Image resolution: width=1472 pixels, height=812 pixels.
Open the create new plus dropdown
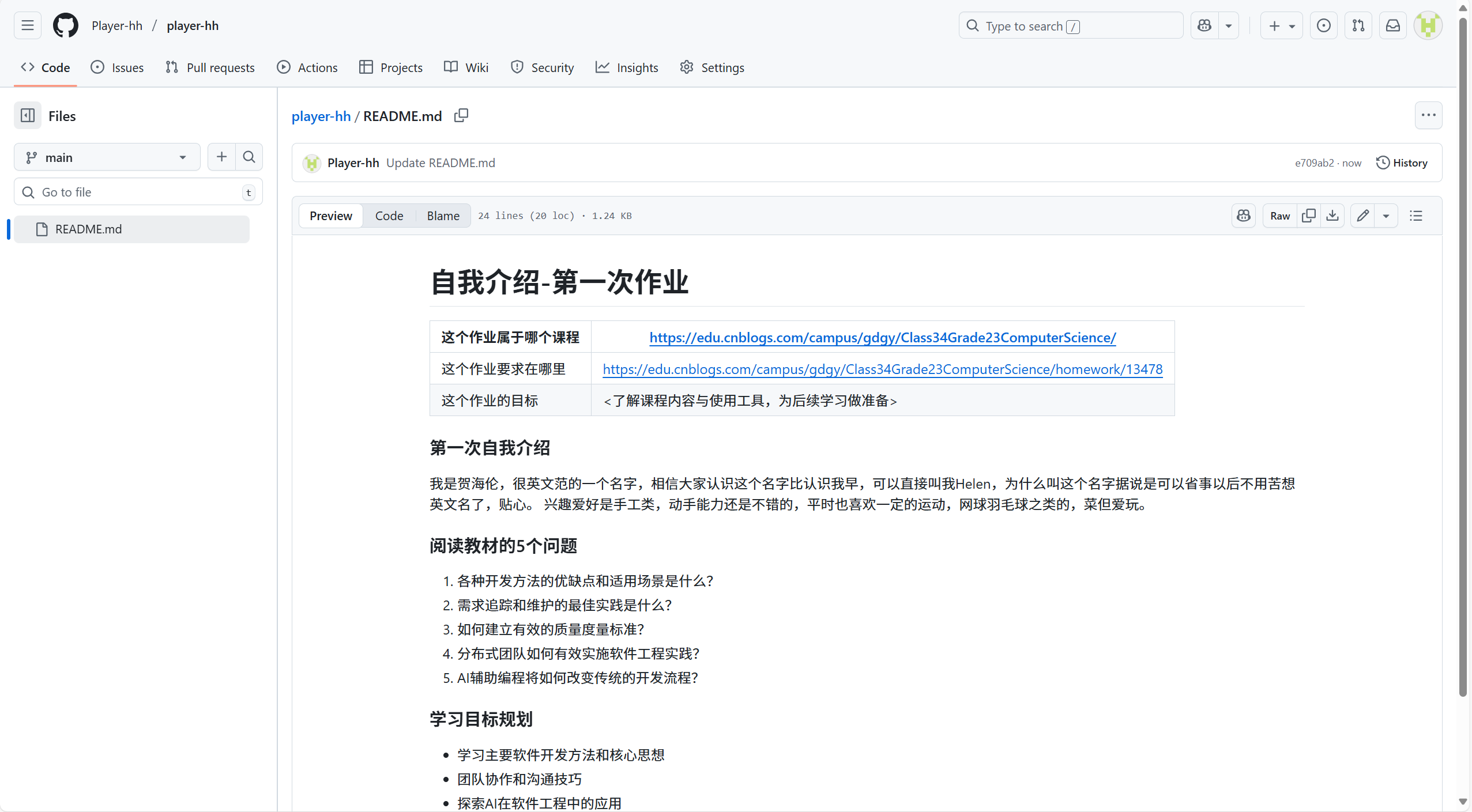(x=1281, y=26)
